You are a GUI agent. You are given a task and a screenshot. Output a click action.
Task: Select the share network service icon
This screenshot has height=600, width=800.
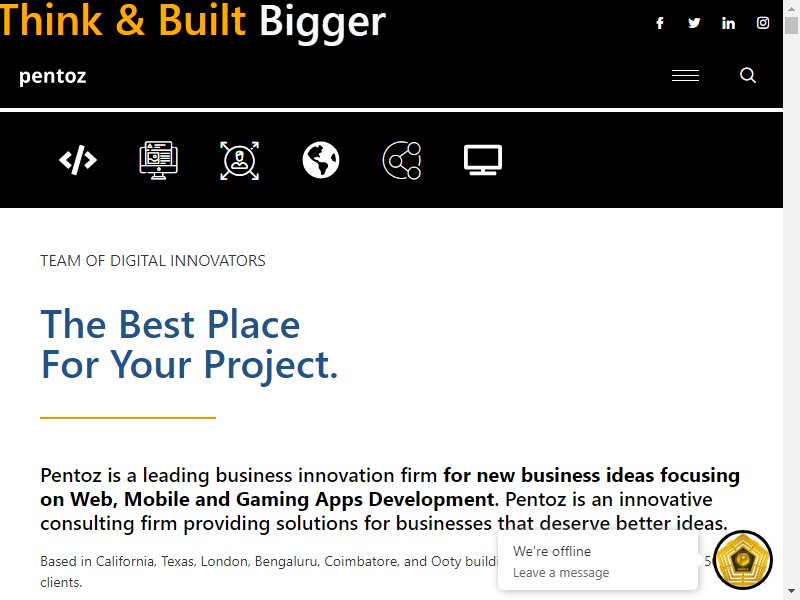[402, 160]
